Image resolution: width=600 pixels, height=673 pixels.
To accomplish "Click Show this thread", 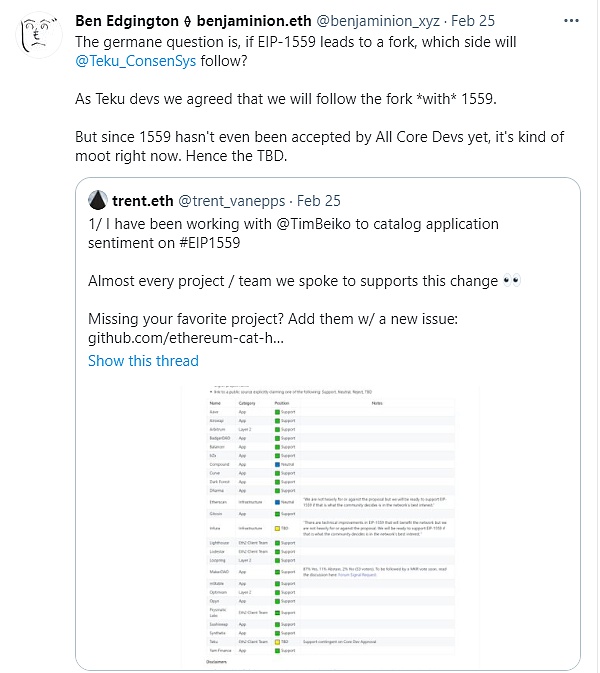I will point(143,361).
